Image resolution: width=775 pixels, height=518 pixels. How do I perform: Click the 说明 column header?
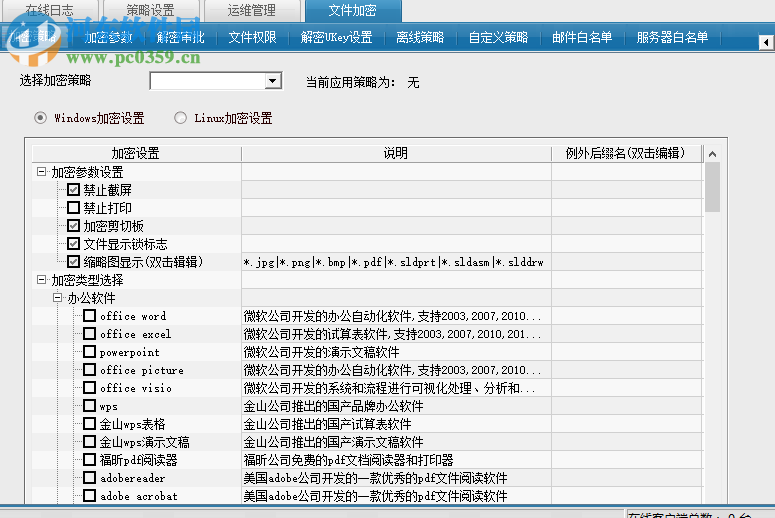[x=396, y=153]
